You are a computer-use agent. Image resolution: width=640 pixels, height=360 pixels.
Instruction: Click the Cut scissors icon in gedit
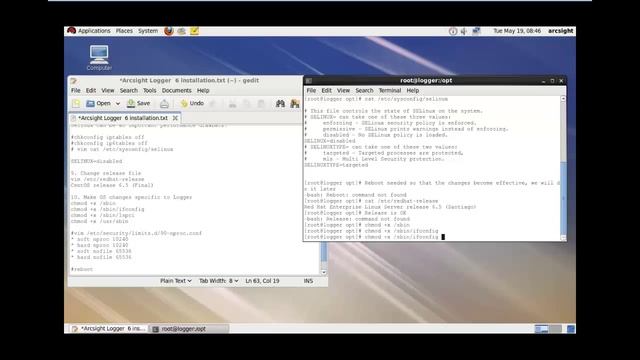click(x=232, y=104)
